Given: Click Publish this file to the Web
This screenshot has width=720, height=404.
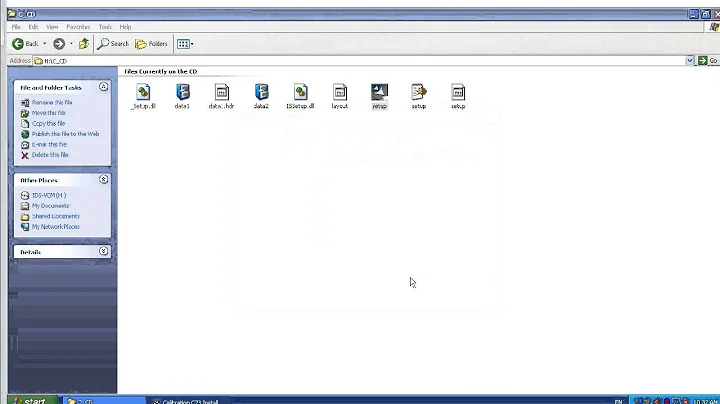Looking at the screenshot, I should (x=65, y=134).
